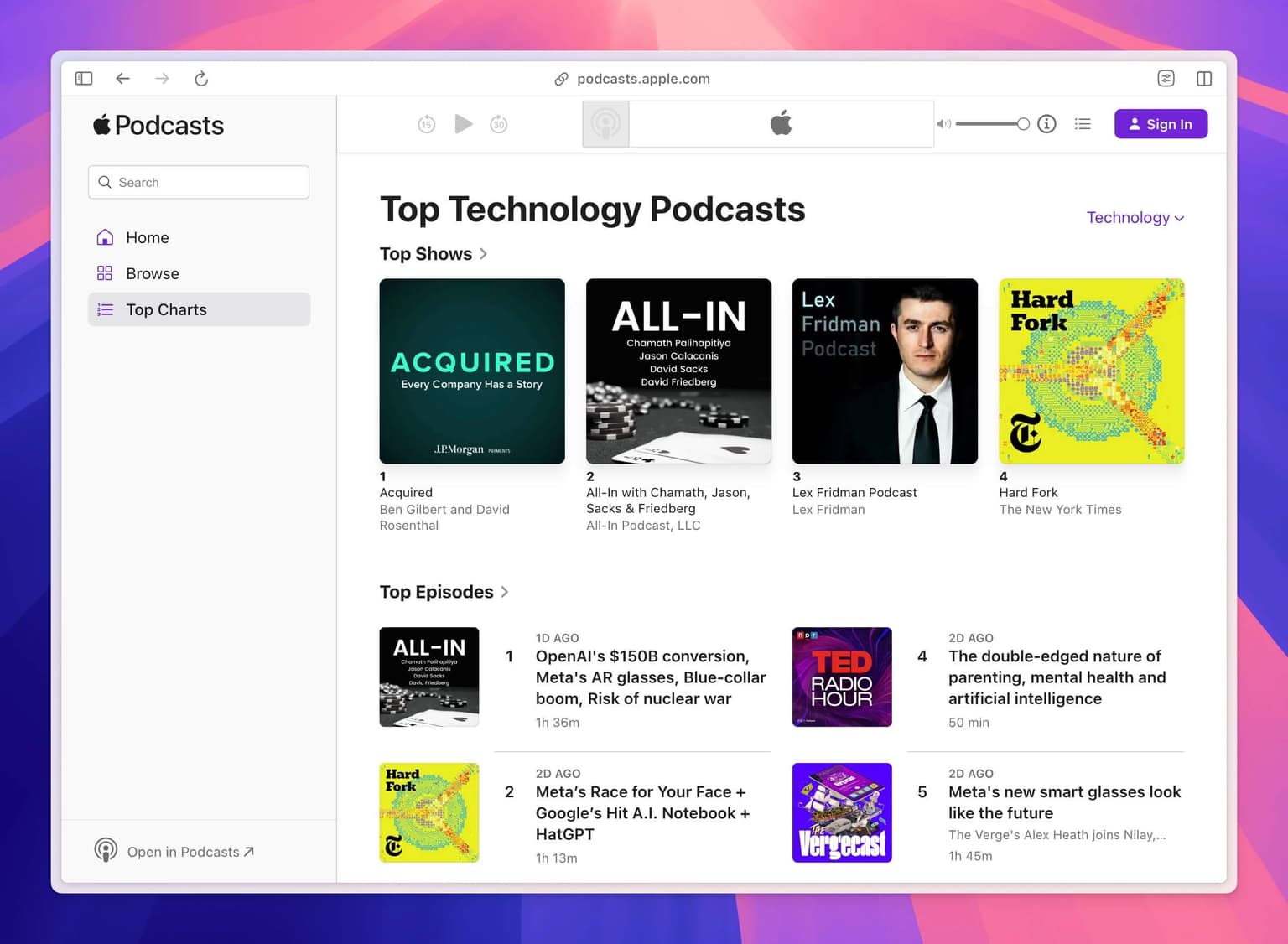Click the search magnifier icon
This screenshot has width=1288, height=944.
105,182
